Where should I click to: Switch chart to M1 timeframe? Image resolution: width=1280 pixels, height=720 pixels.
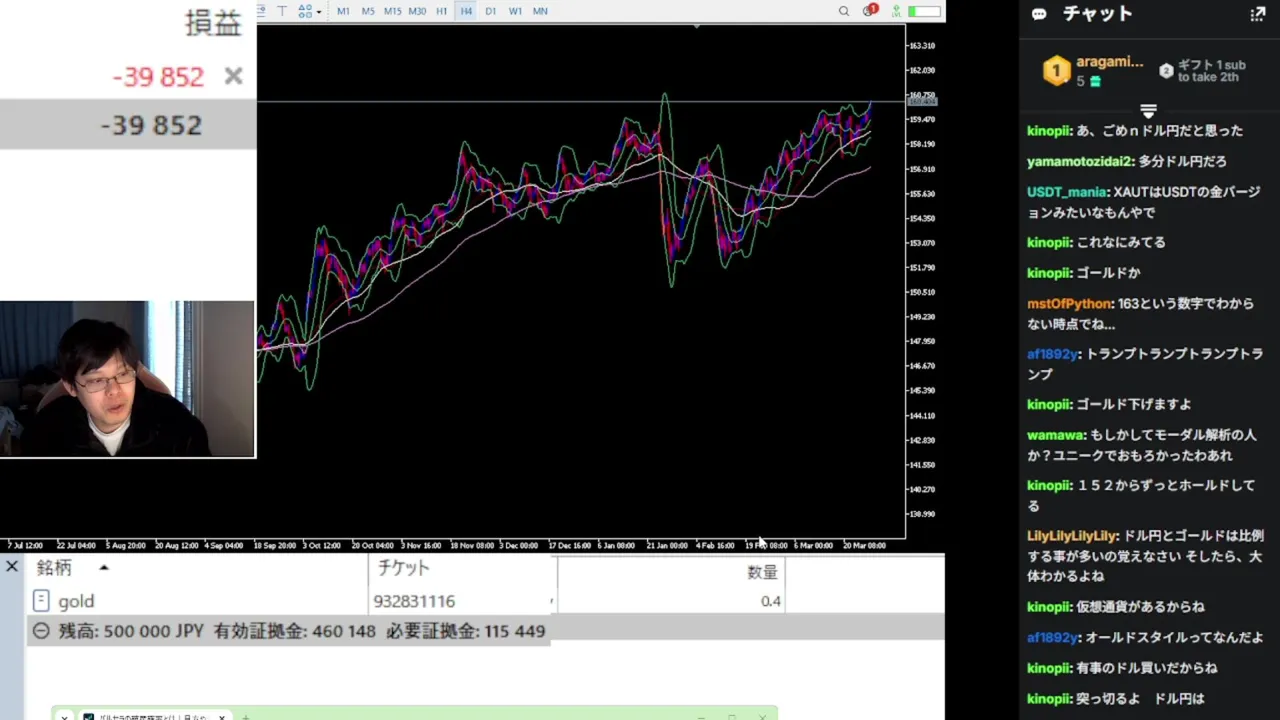coord(343,11)
